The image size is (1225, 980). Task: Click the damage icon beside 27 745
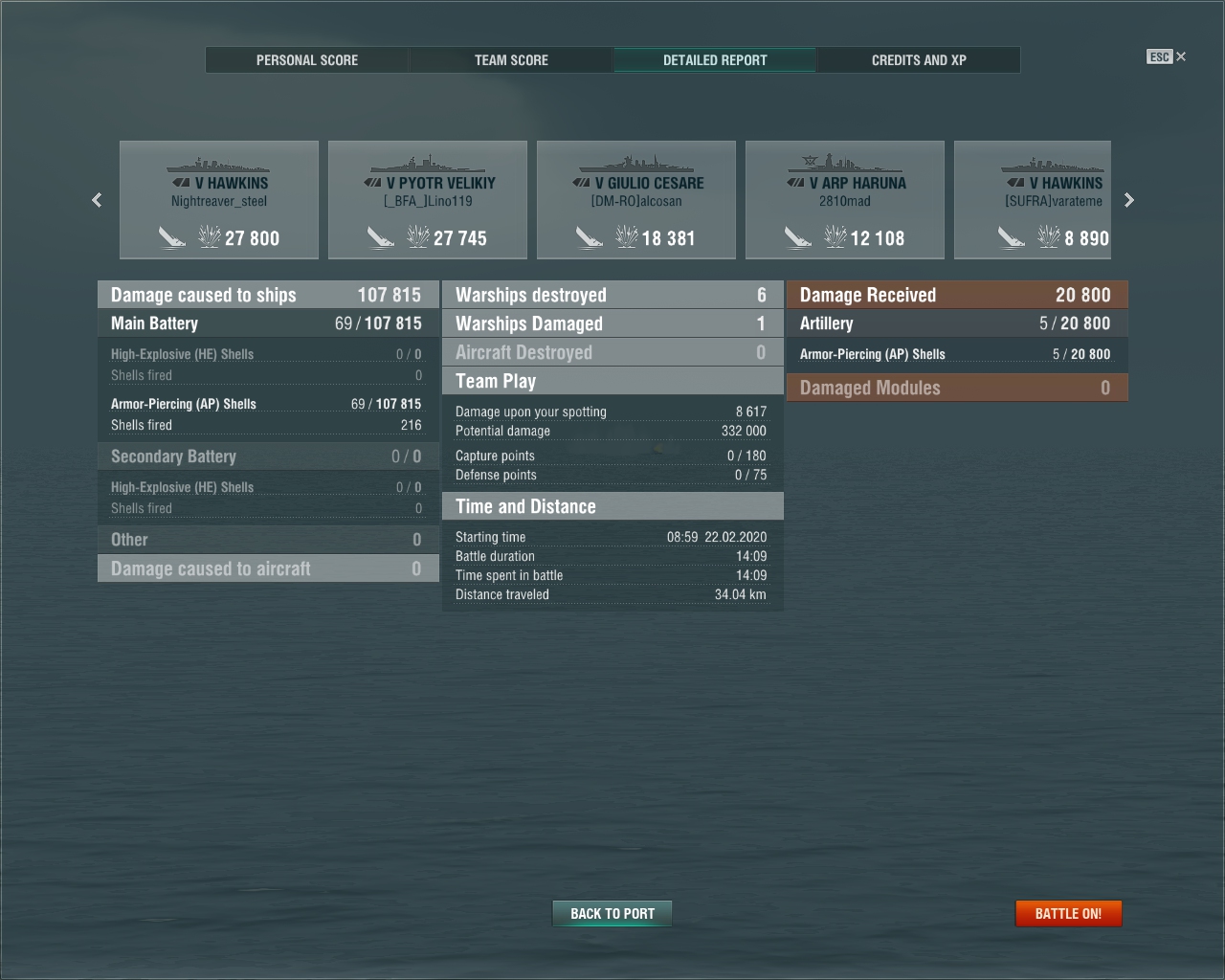(x=418, y=235)
